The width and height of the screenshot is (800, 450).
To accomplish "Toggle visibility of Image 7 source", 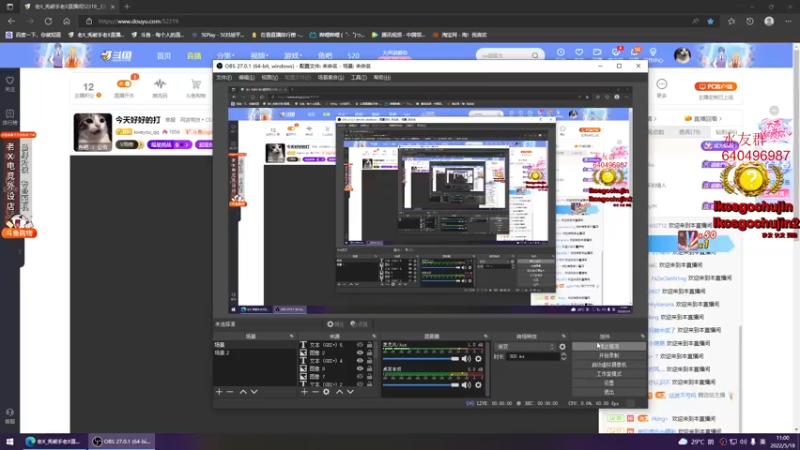I will 360,377.
